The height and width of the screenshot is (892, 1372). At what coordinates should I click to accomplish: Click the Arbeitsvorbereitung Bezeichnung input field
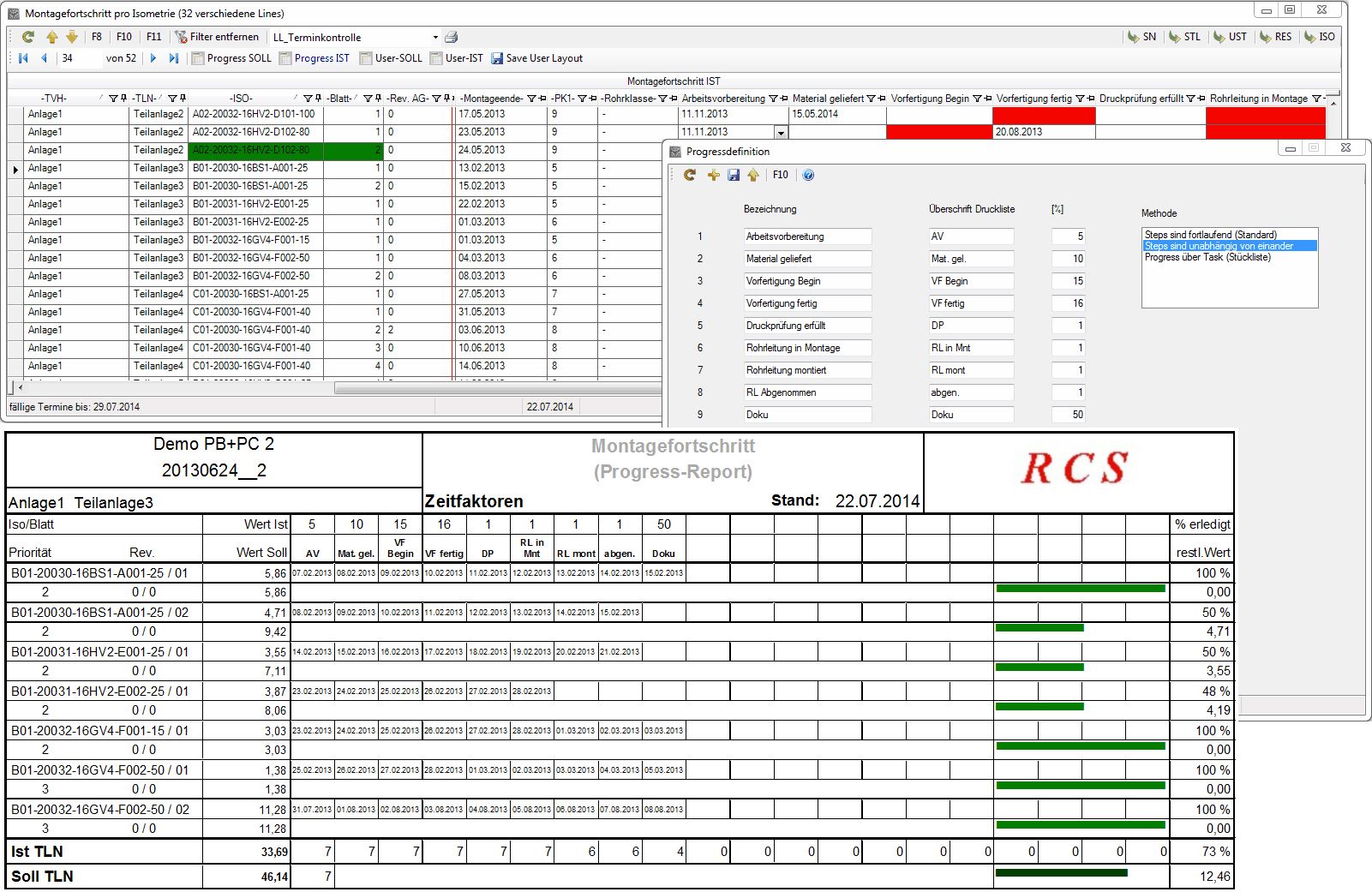(x=807, y=236)
